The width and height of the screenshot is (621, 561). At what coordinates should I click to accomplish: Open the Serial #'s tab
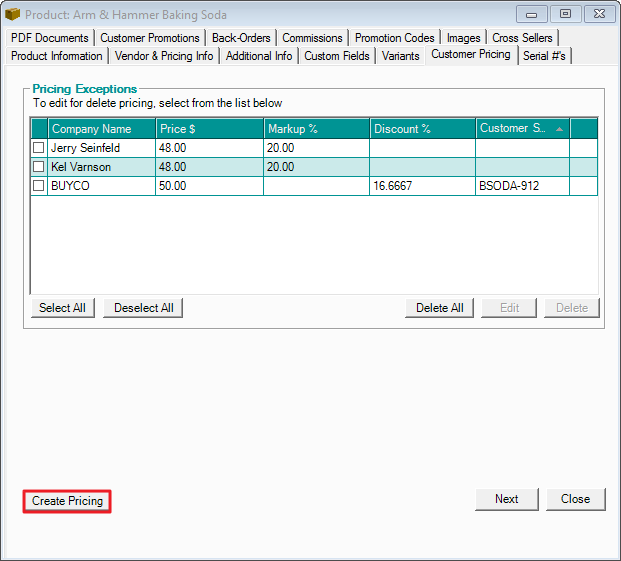[544, 56]
